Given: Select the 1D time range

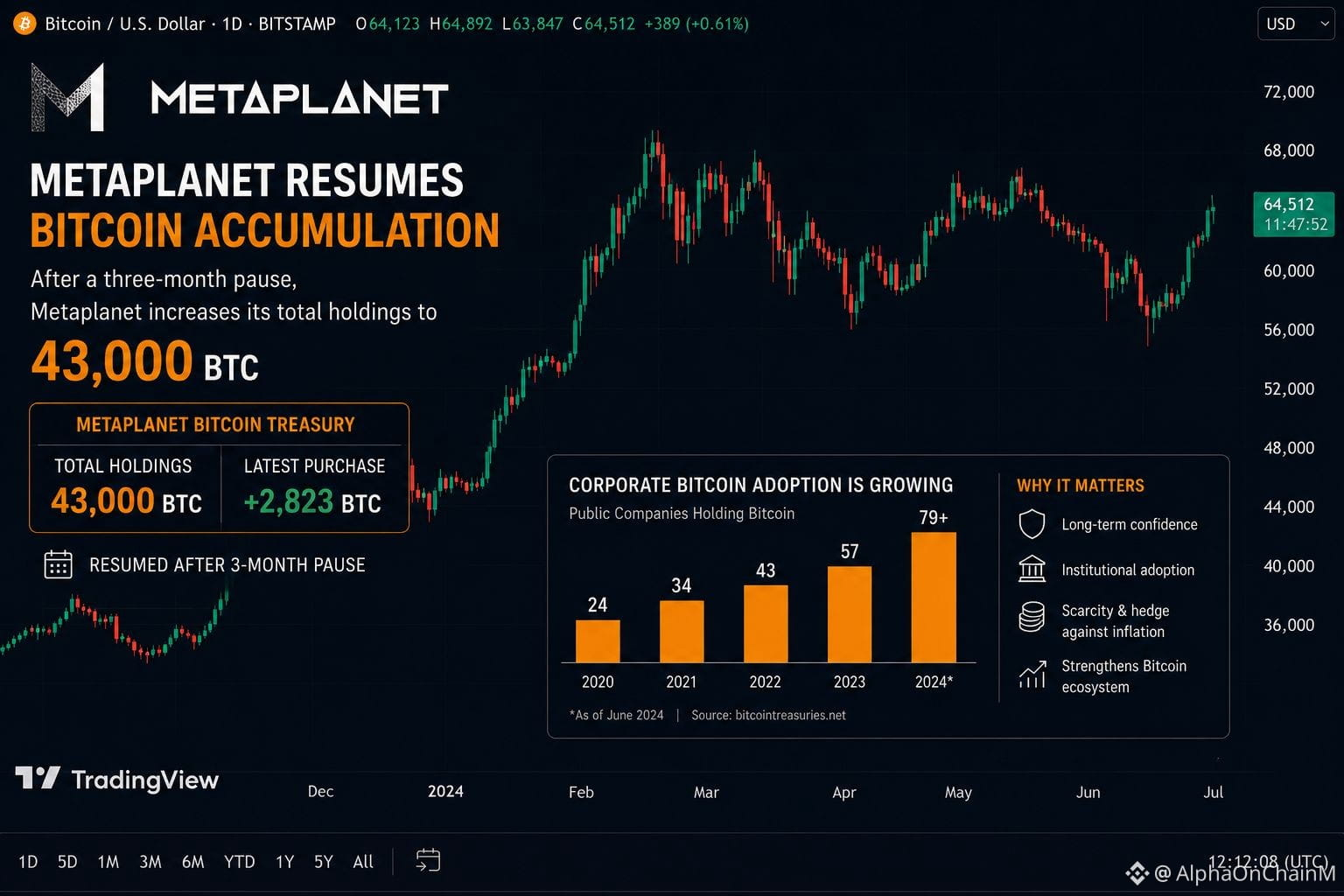Looking at the screenshot, I should point(28,862).
